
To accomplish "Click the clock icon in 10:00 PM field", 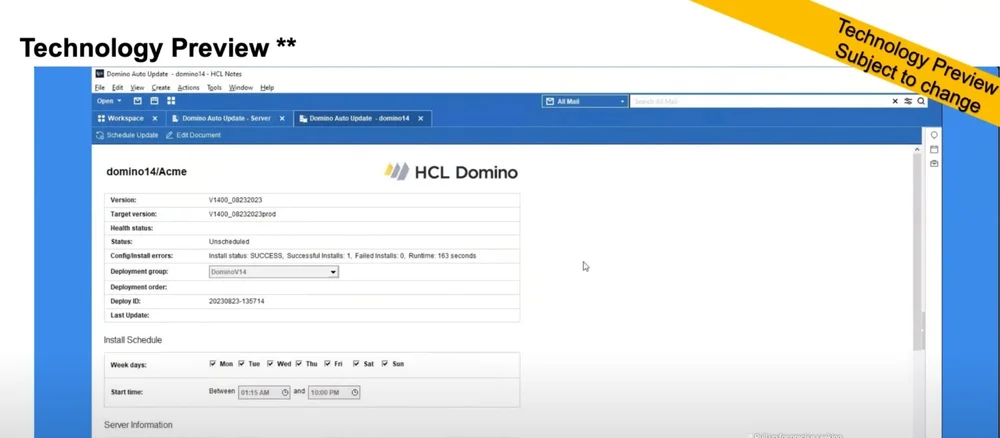I will click(x=355, y=392).
